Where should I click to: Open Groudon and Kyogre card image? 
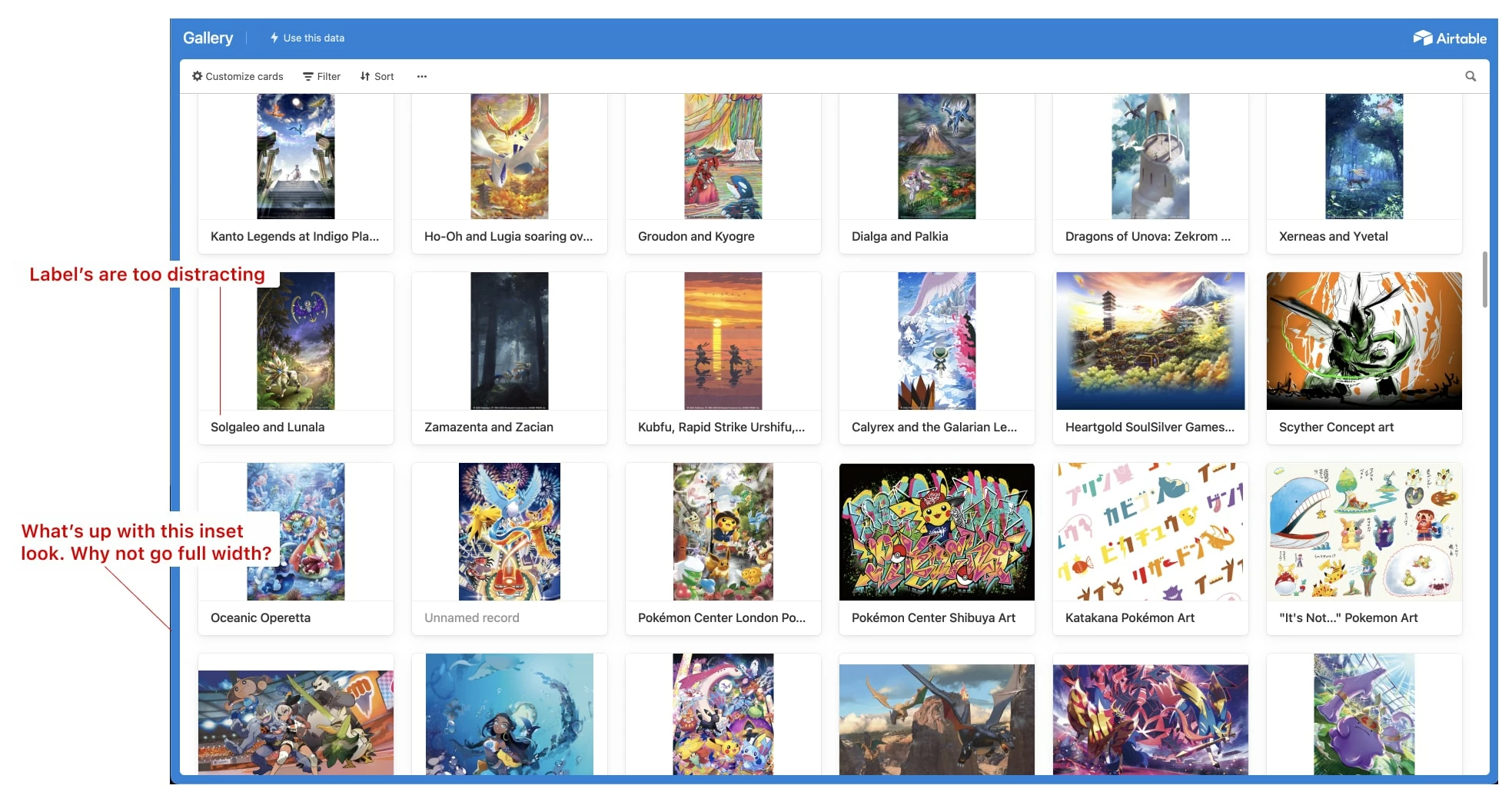tap(723, 157)
